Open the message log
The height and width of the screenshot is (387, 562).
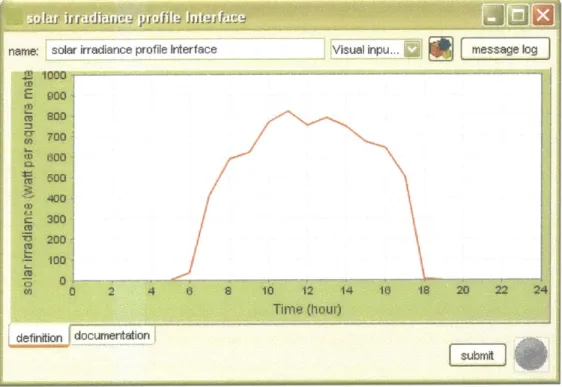point(505,49)
